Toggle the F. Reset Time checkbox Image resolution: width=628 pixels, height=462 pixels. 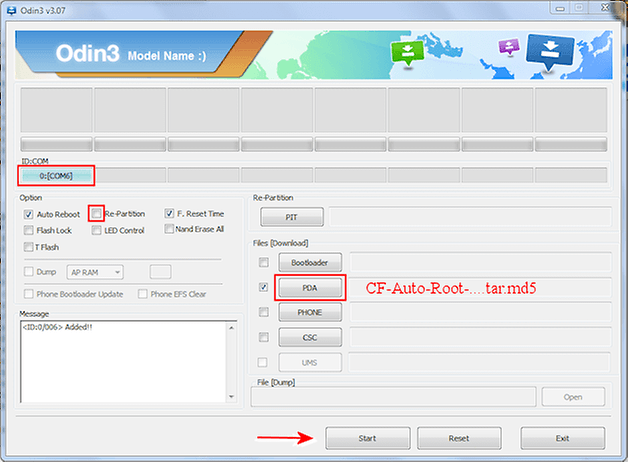169,213
